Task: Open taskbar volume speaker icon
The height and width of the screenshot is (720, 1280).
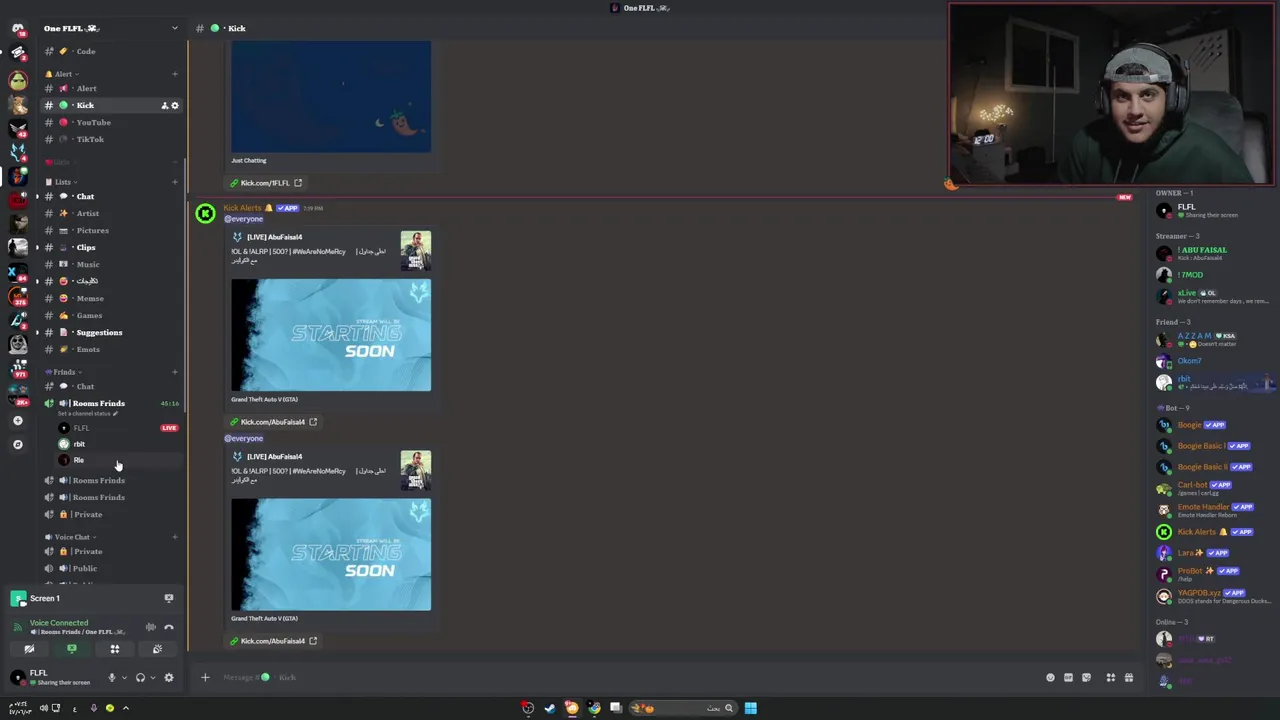Action: [x=43, y=708]
